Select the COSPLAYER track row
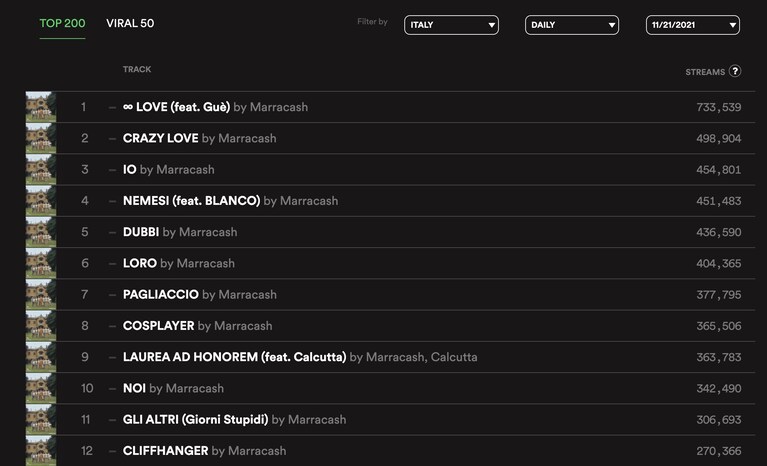 coord(390,326)
